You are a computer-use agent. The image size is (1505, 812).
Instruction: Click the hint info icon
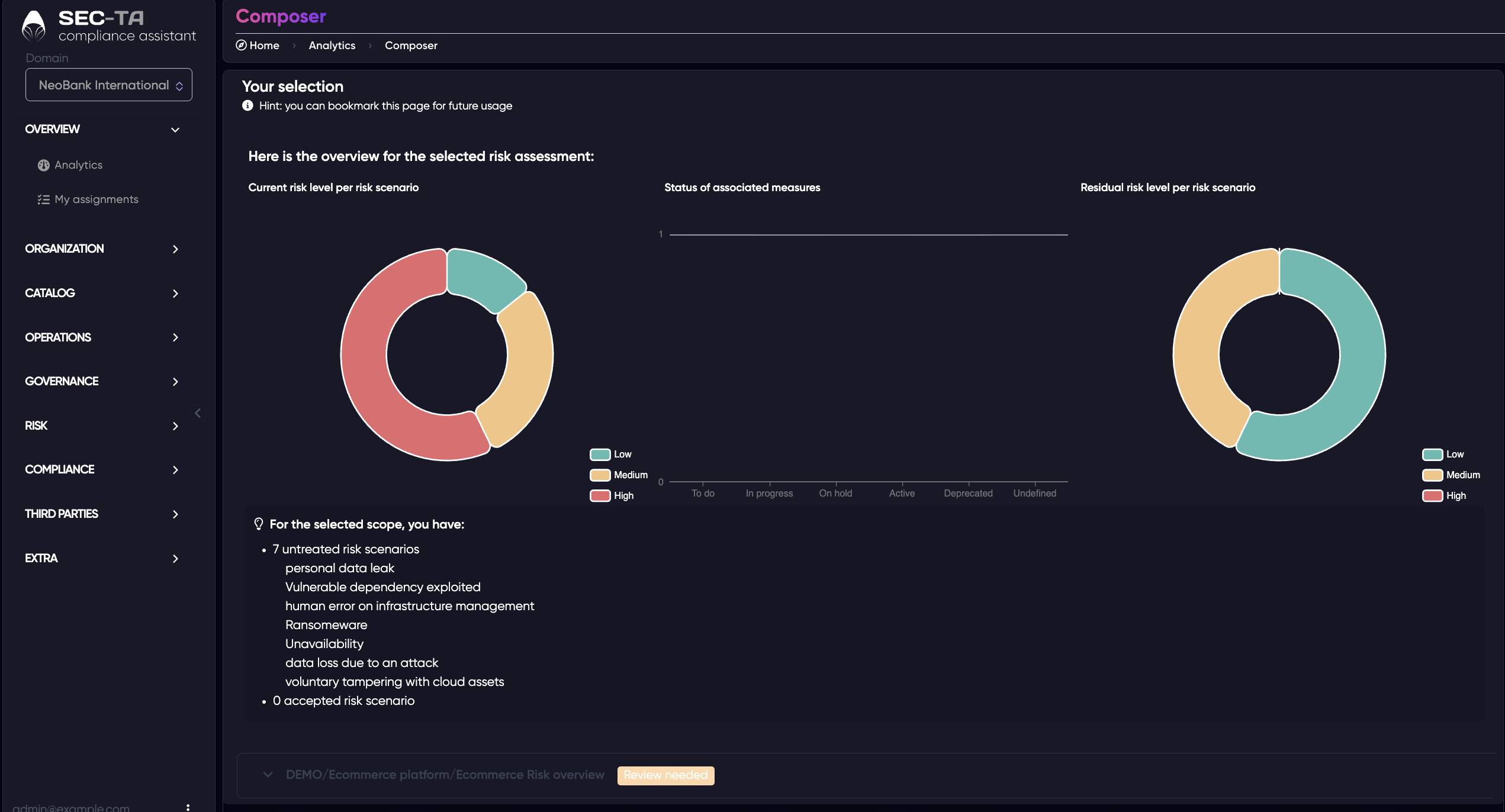pyautogui.click(x=247, y=106)
